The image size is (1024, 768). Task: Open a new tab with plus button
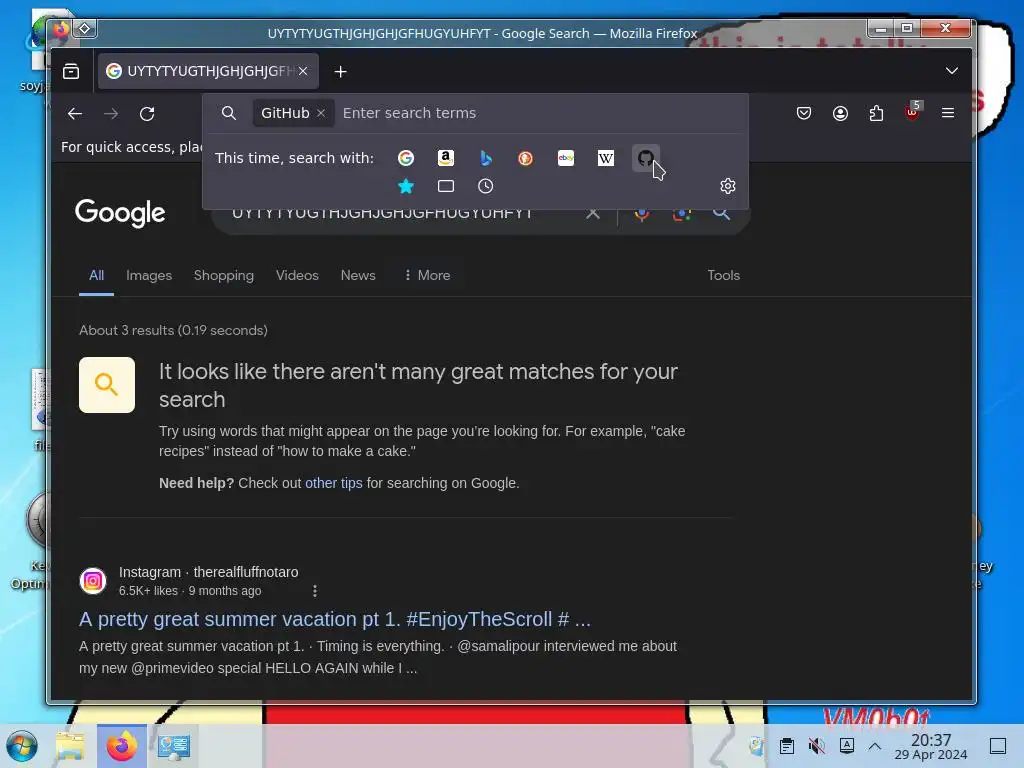340,71
